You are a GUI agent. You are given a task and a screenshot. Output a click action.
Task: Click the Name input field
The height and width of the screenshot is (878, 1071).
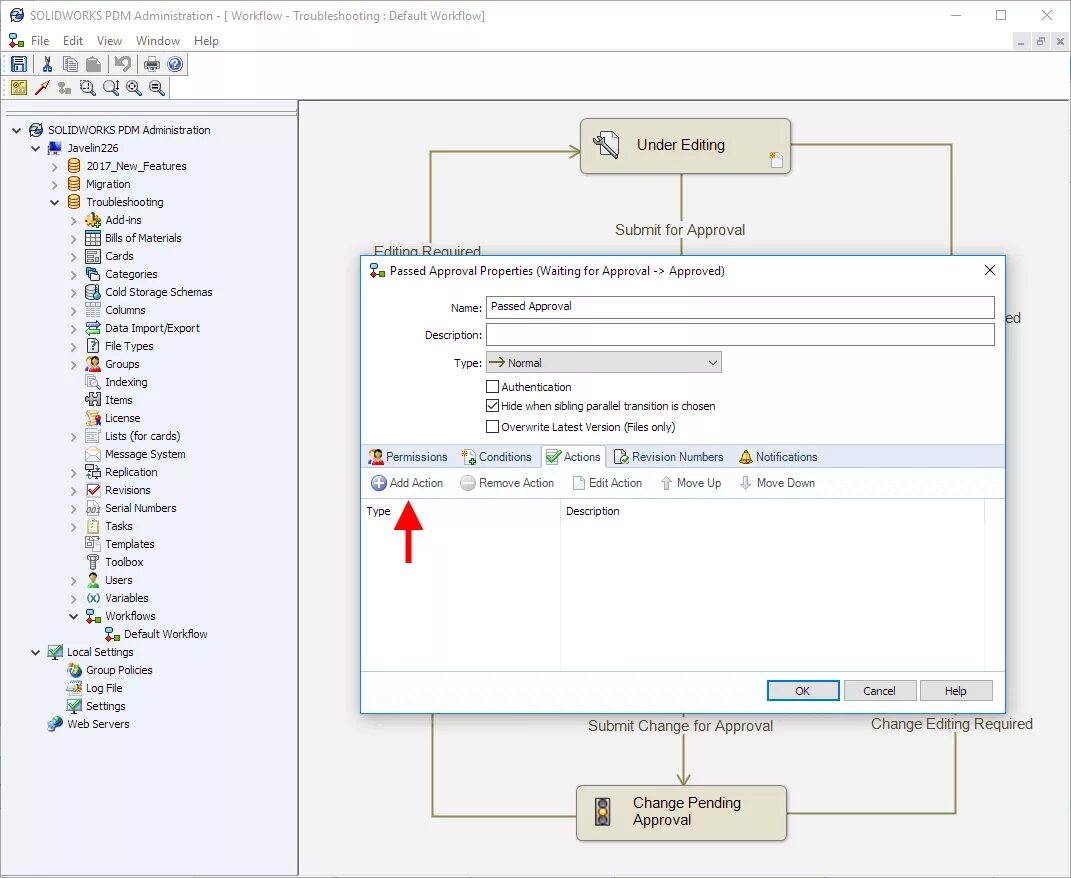(740, 307)
